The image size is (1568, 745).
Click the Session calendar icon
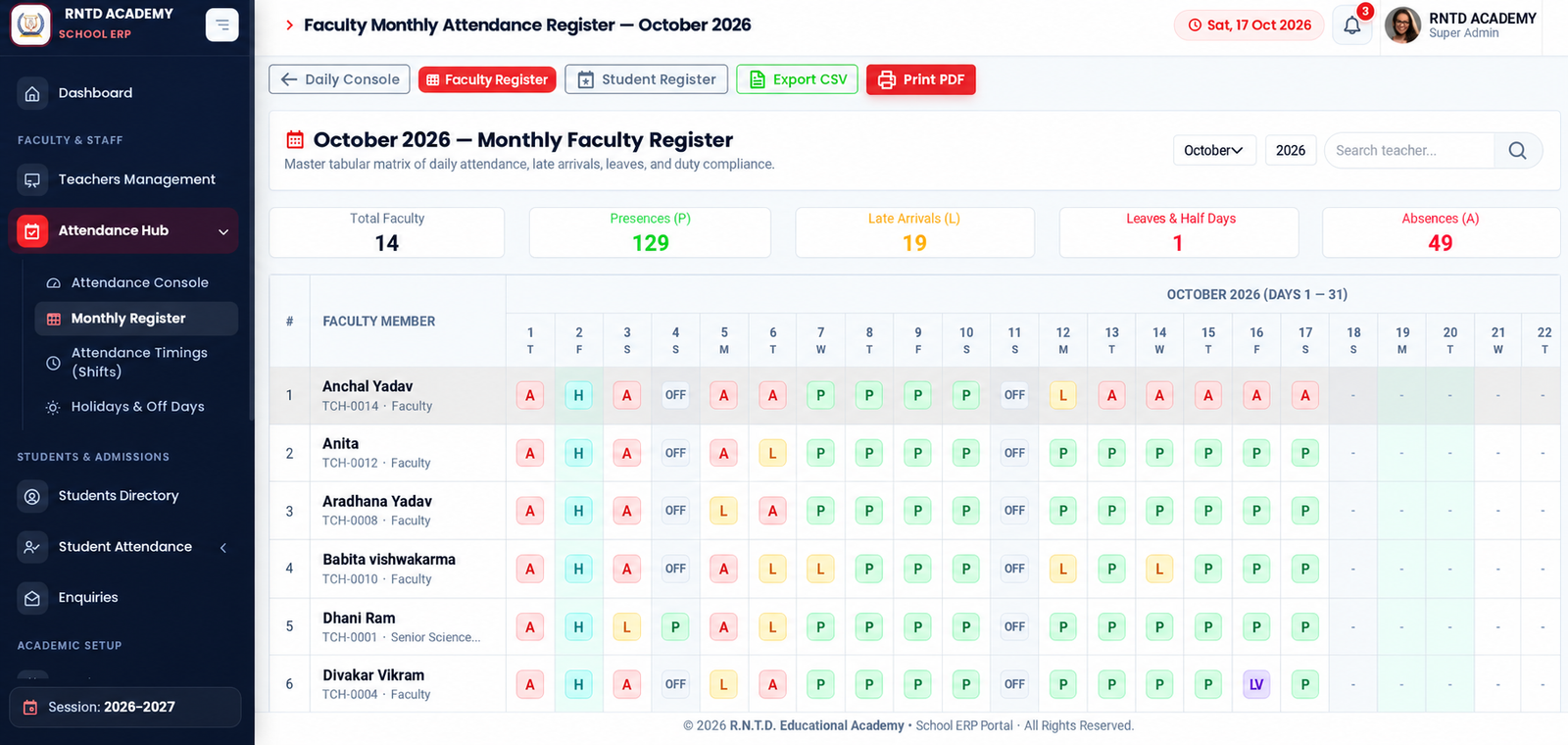pos(30,708)
